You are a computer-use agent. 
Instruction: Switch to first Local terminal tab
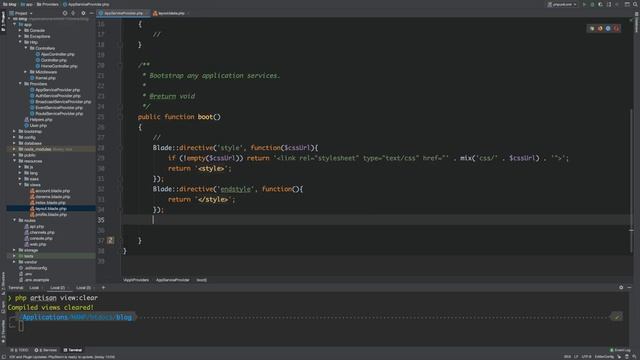[x=34, y=288]
